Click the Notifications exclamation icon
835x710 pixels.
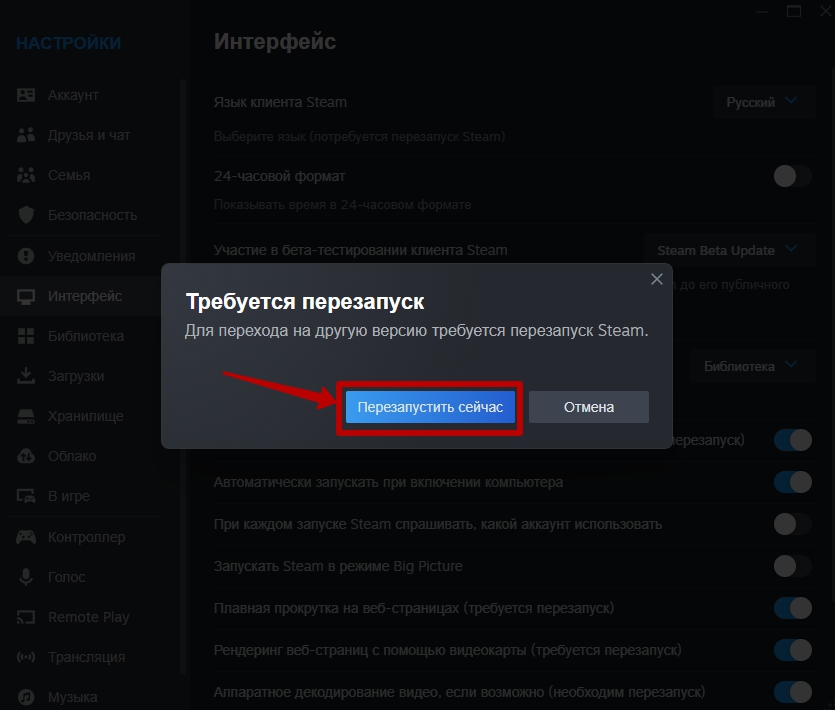(26, 256)
